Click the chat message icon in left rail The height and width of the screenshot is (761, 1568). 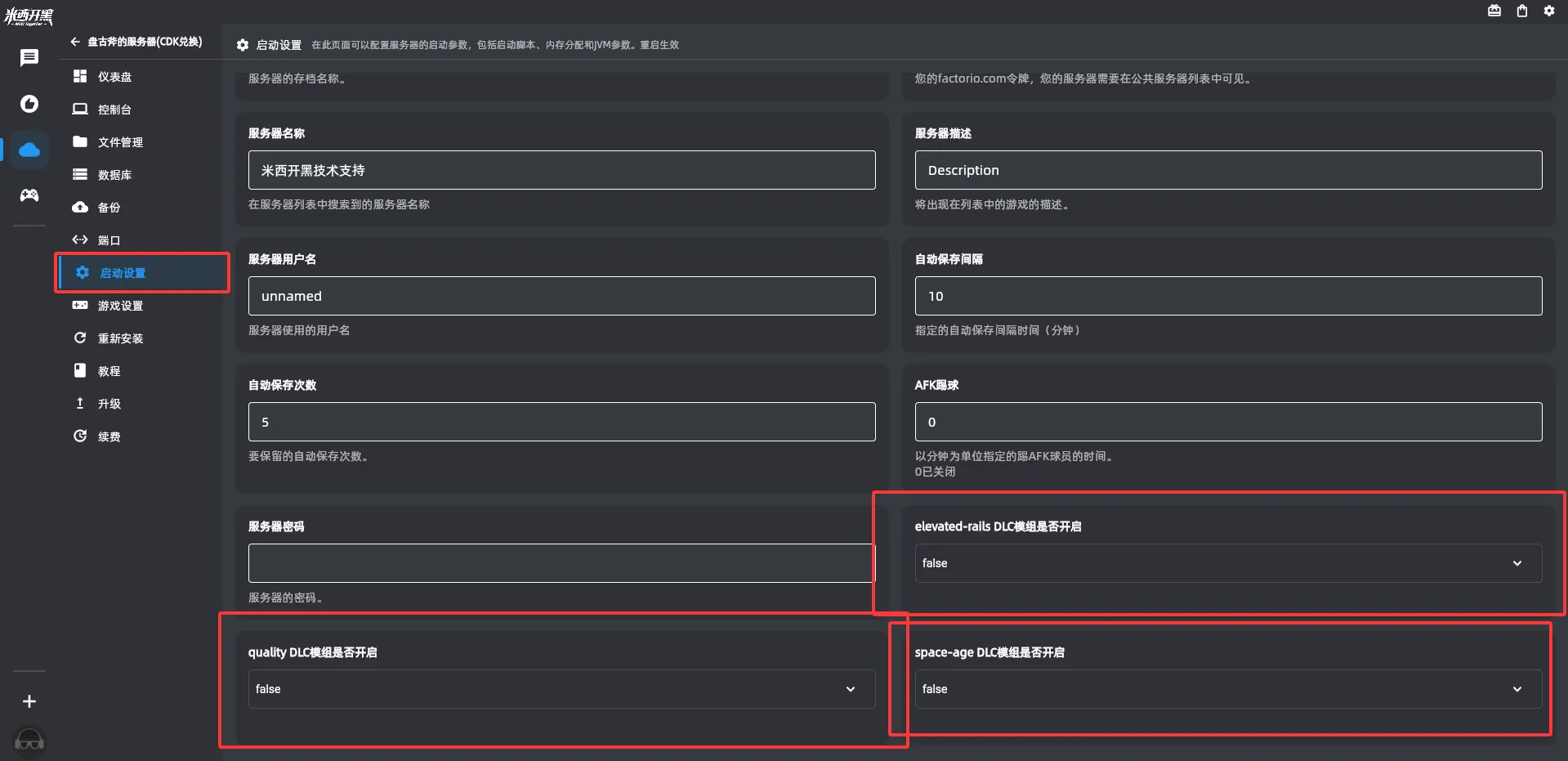click(x=29, y=57)
